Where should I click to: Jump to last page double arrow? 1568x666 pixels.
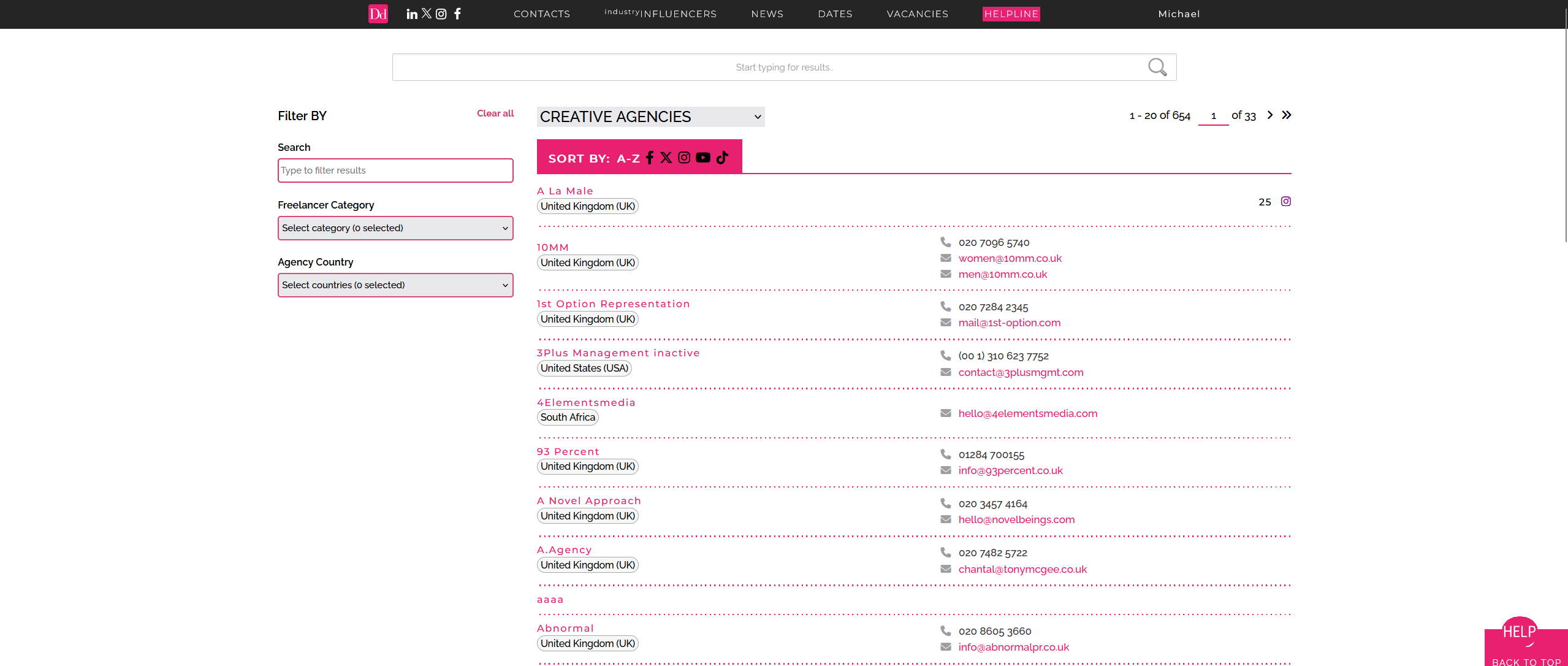coord(1287,115)
